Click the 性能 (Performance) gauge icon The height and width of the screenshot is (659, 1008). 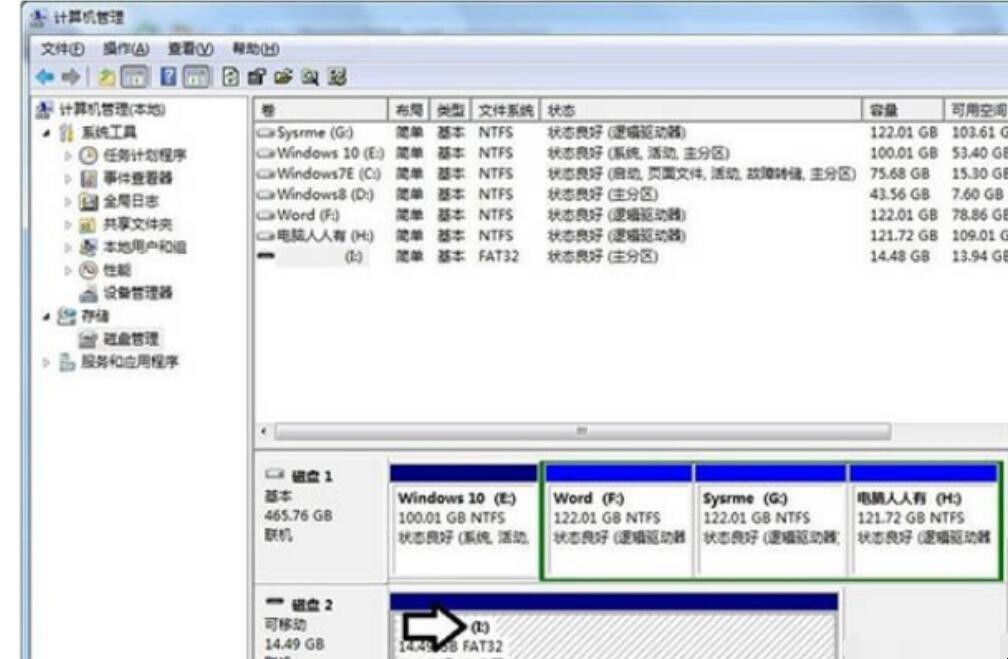tap(87, 270)
